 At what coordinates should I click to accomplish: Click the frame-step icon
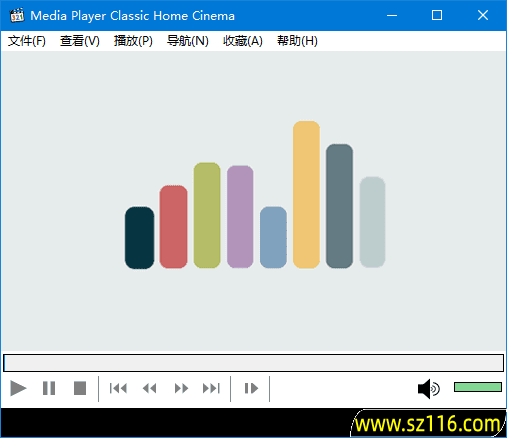(x=251, y=388)
